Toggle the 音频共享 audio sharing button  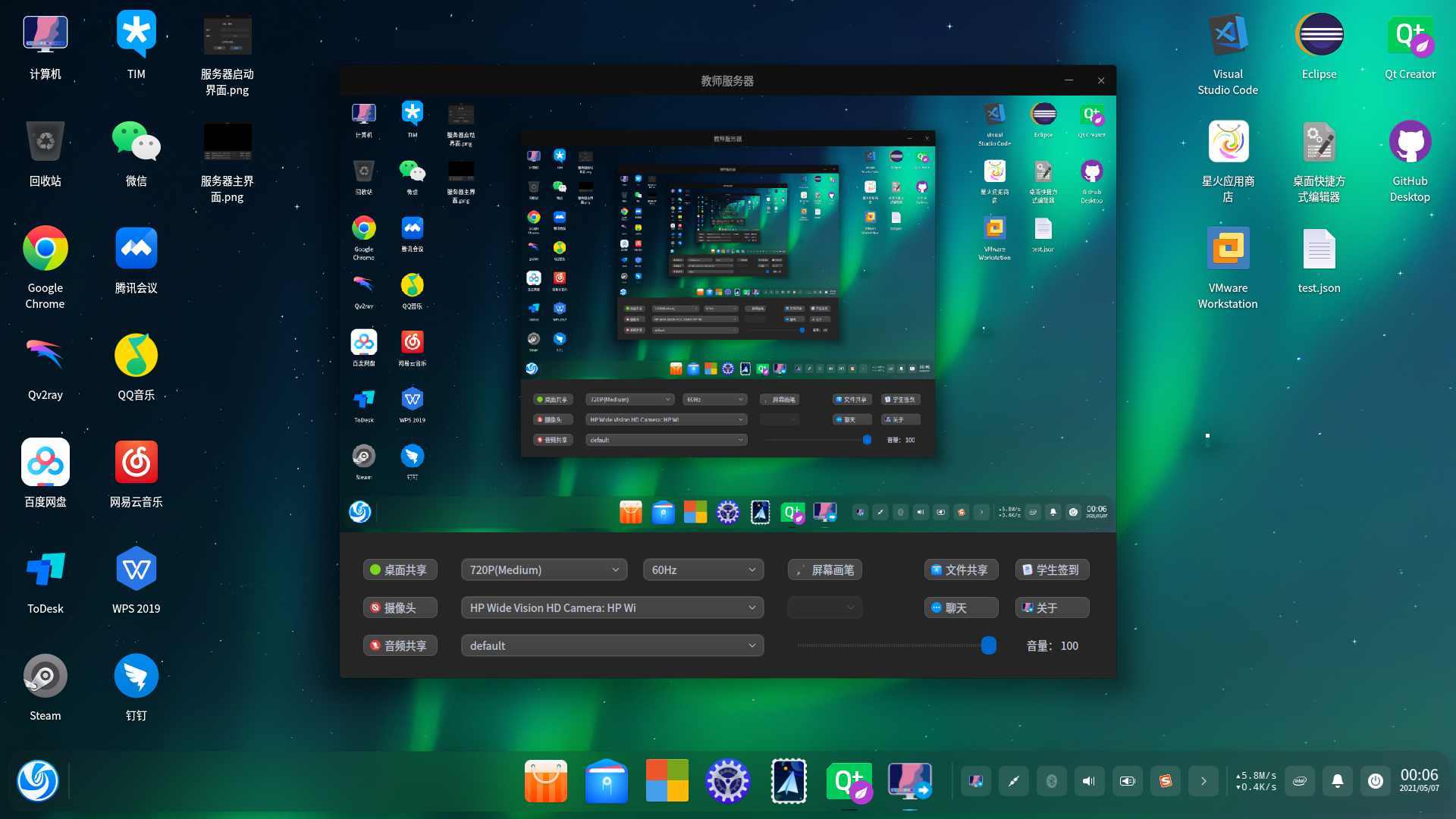[400, 645]
